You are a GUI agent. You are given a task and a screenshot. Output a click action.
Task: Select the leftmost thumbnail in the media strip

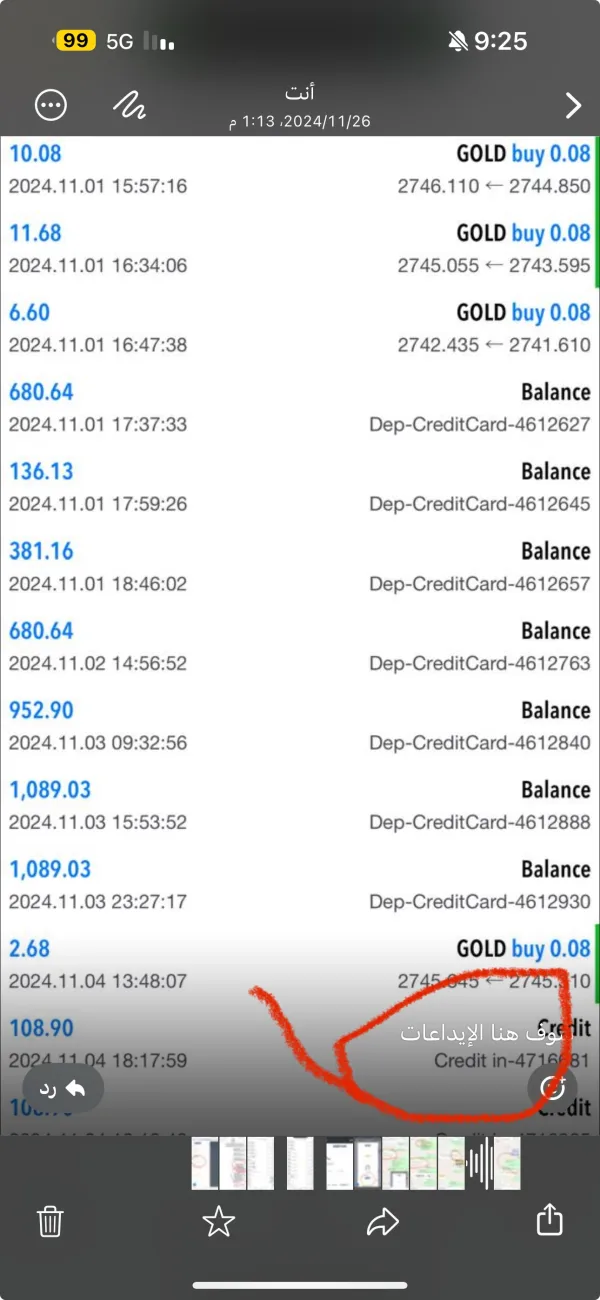[205, 1163]
